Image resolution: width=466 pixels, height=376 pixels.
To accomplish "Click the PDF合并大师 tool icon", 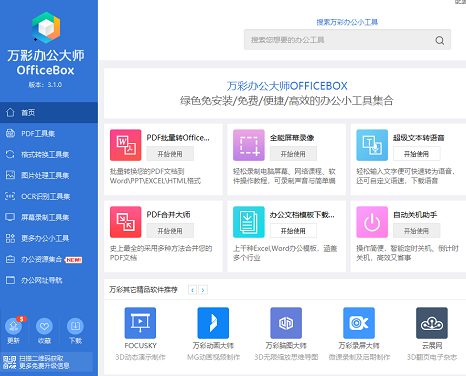I will tap(126, 222).
